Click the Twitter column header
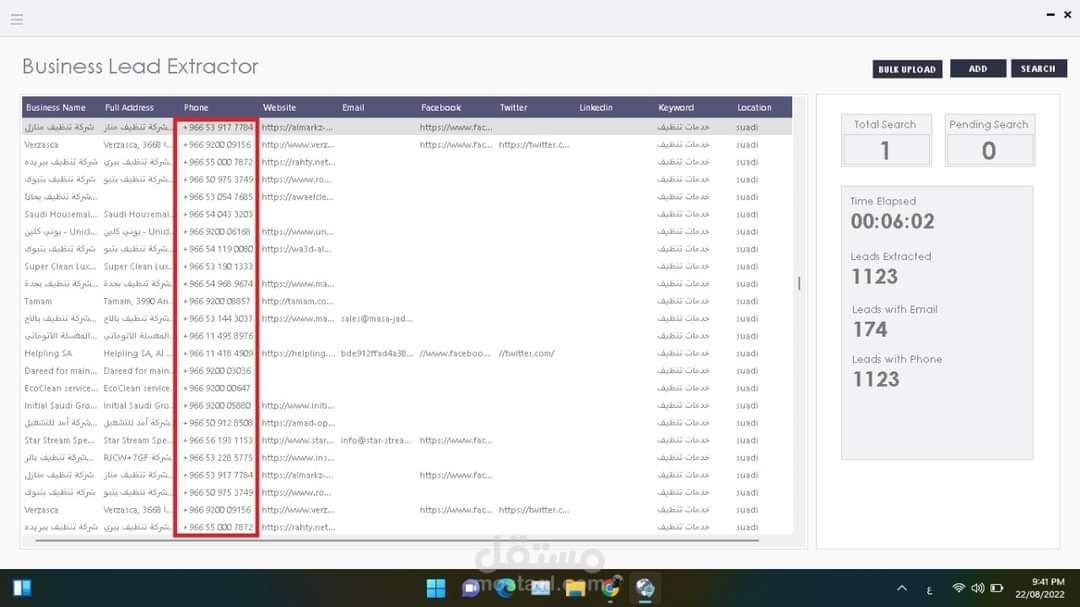1080x607 pixels. (x=514, y=107)
